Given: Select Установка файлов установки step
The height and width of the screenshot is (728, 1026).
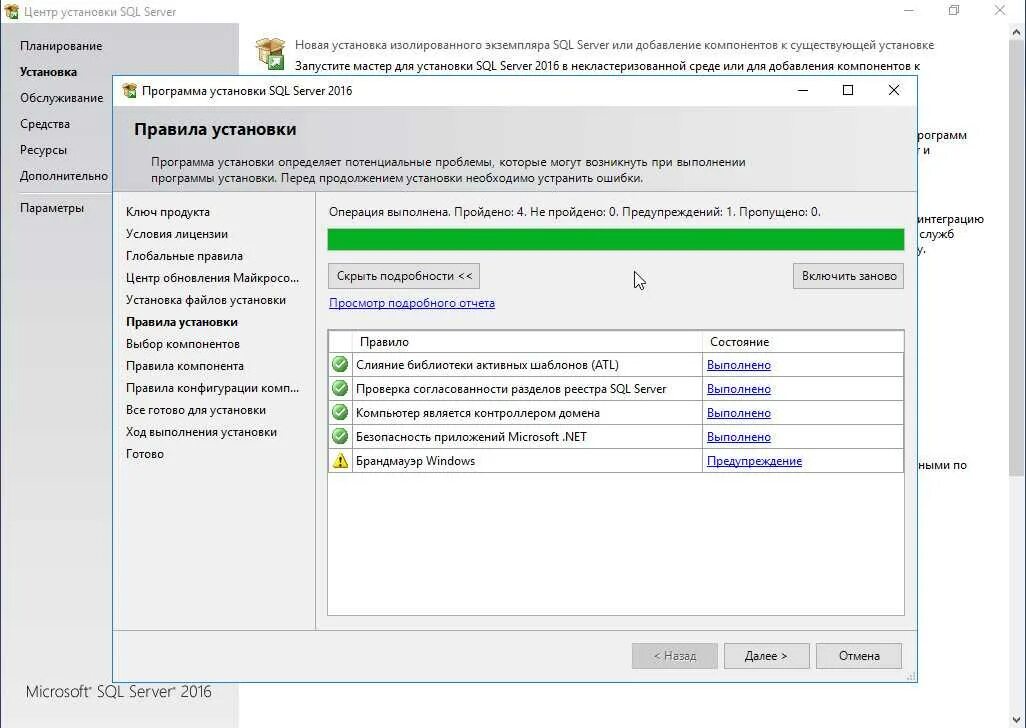Looking at the screenshot, I should click(x=205, y=300).
